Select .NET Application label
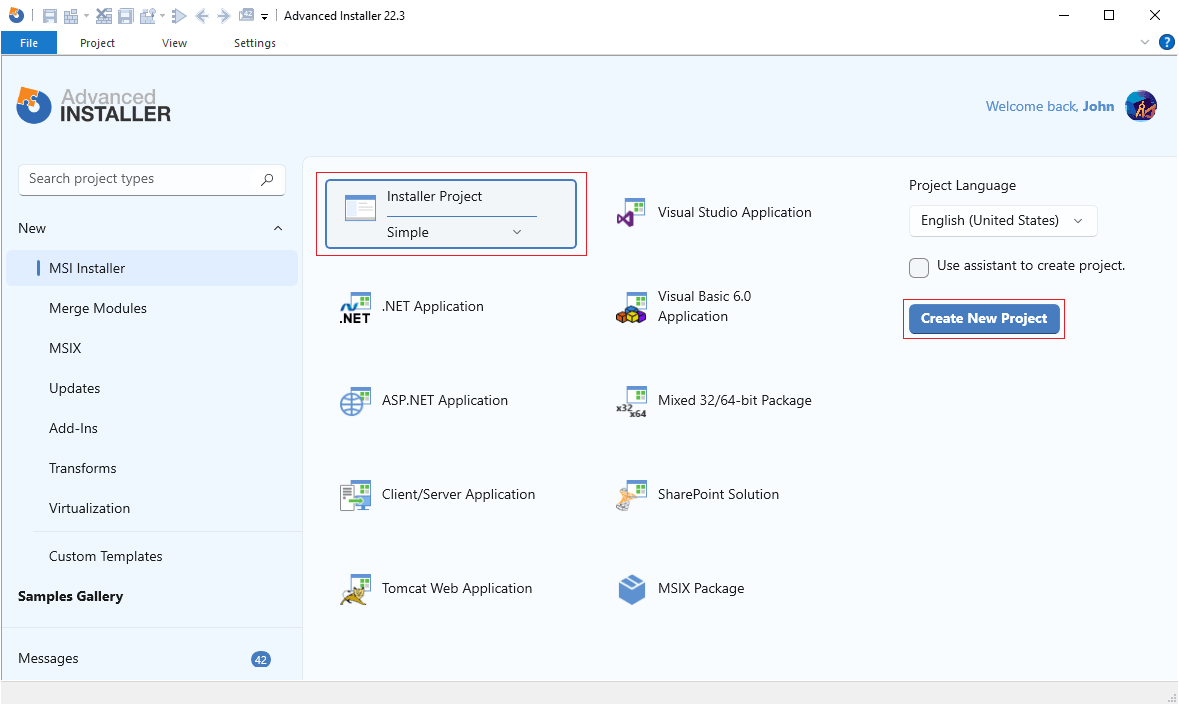This screenshot has height=704, width=1179. (x=432, y=306)
